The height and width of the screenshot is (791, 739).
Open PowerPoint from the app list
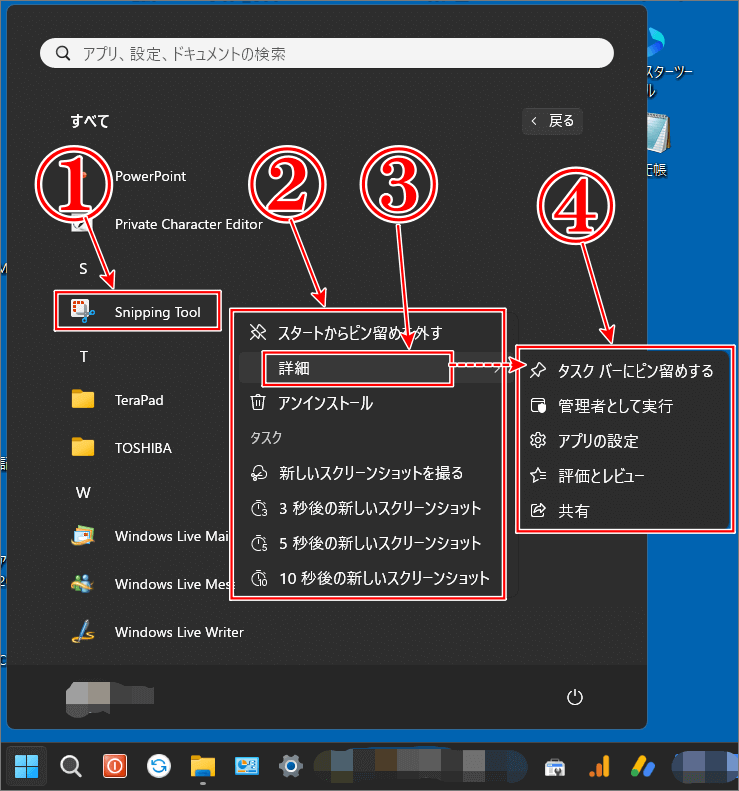tap(150, 176)
